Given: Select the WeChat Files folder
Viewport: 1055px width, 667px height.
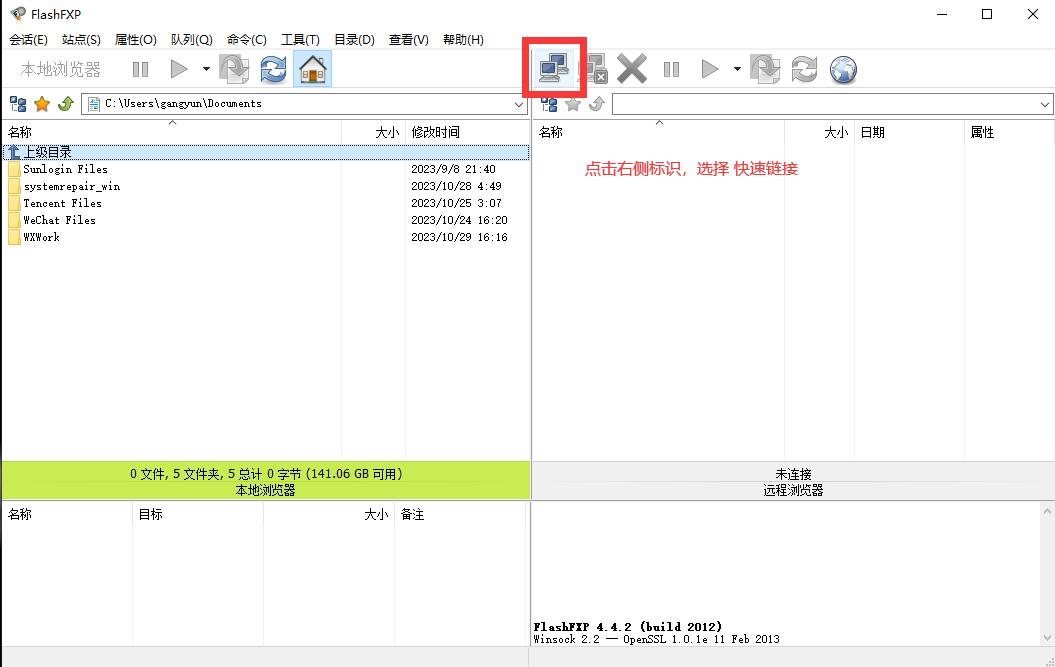Looking at the screenshot, I should (x=59, y=220).
